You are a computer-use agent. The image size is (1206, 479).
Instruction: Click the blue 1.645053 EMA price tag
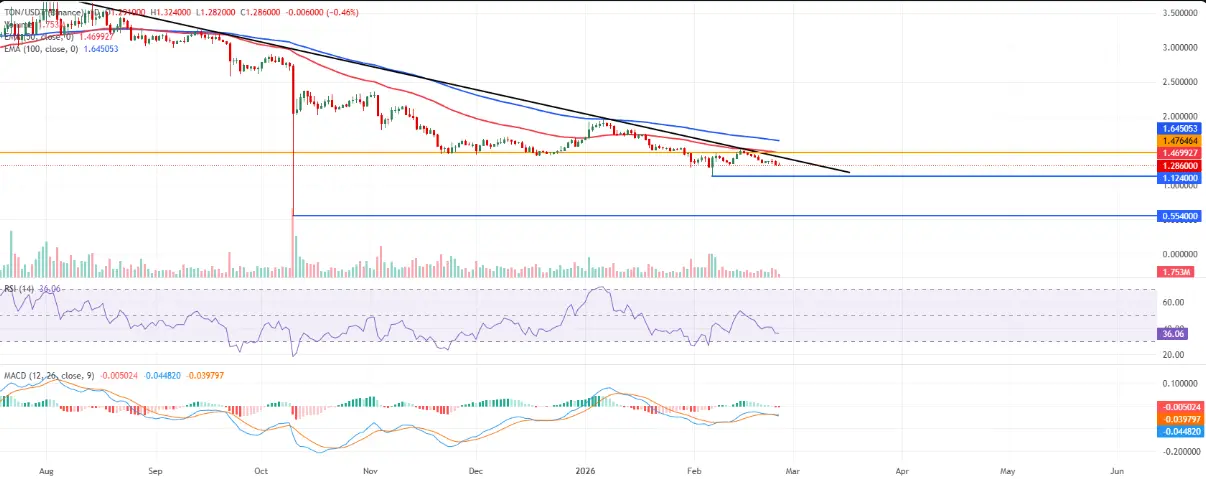(1180, 129)
